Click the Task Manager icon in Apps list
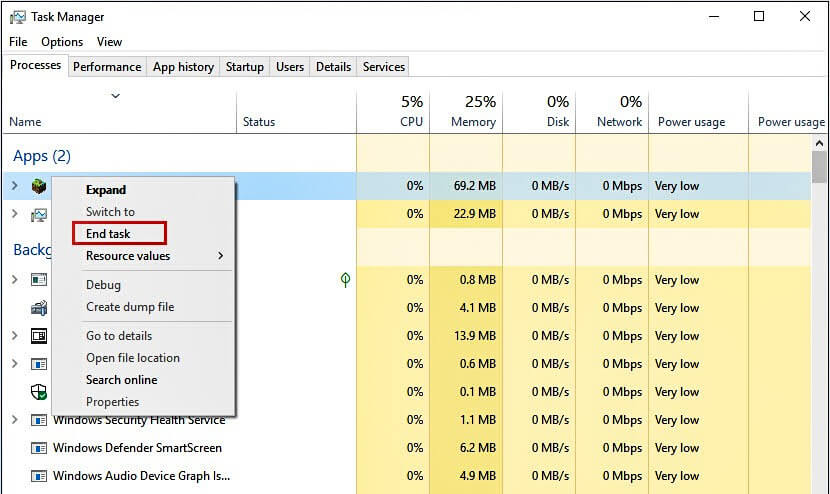This screenshot has width=830, height=494. [39, 214]
